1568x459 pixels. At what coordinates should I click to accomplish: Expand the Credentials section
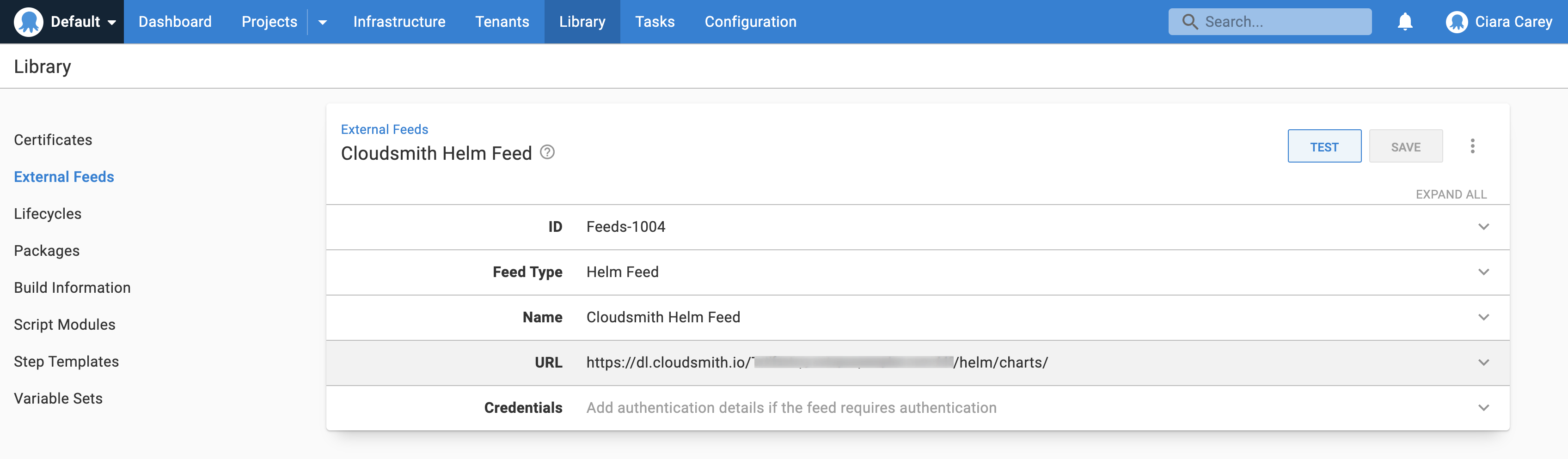click(1483, 407)
